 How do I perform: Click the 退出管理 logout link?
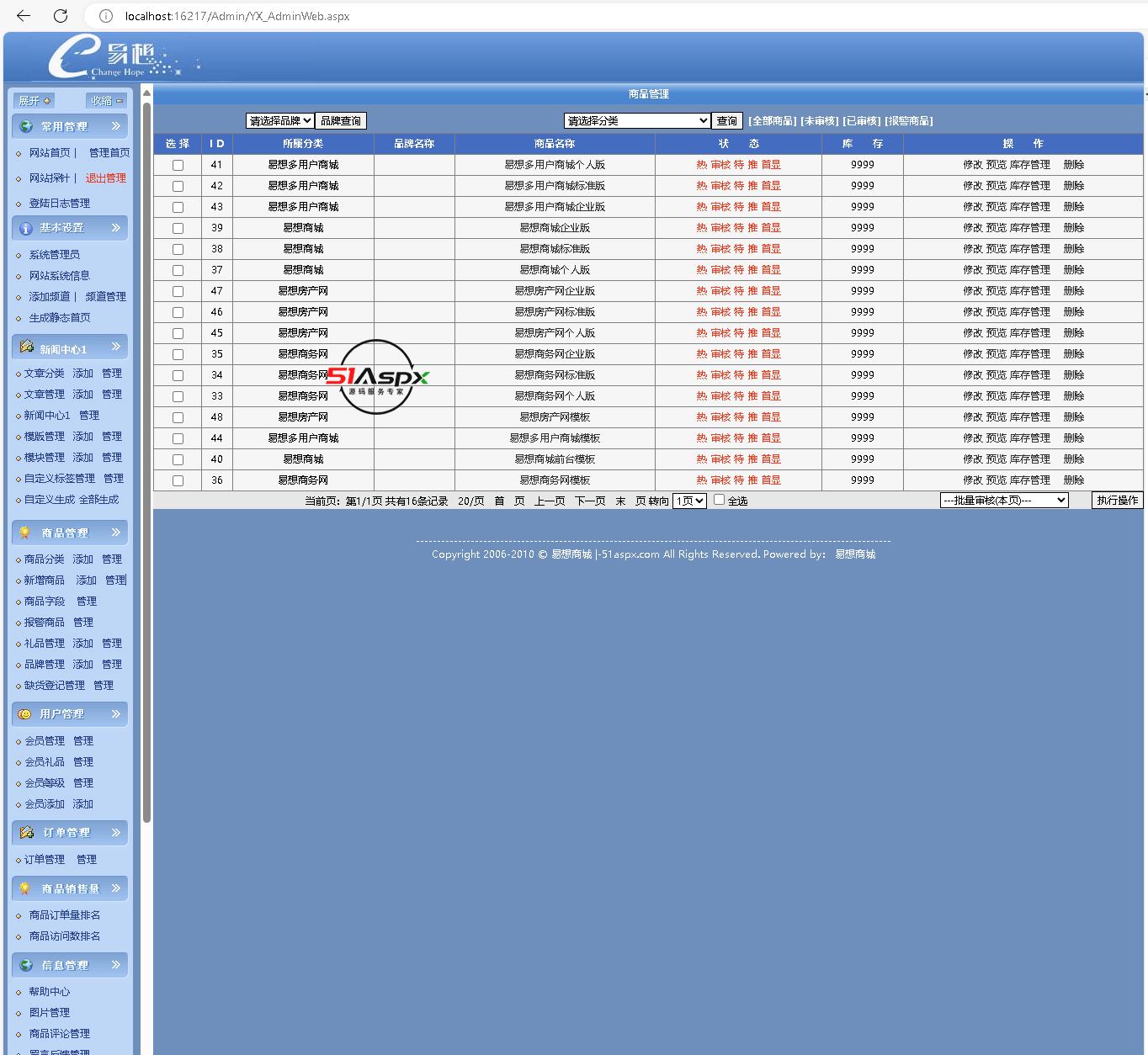[x=106, y=178]
